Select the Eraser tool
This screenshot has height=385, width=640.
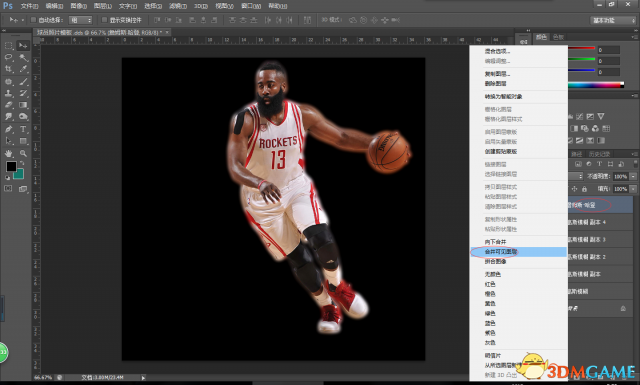point(9,105)
